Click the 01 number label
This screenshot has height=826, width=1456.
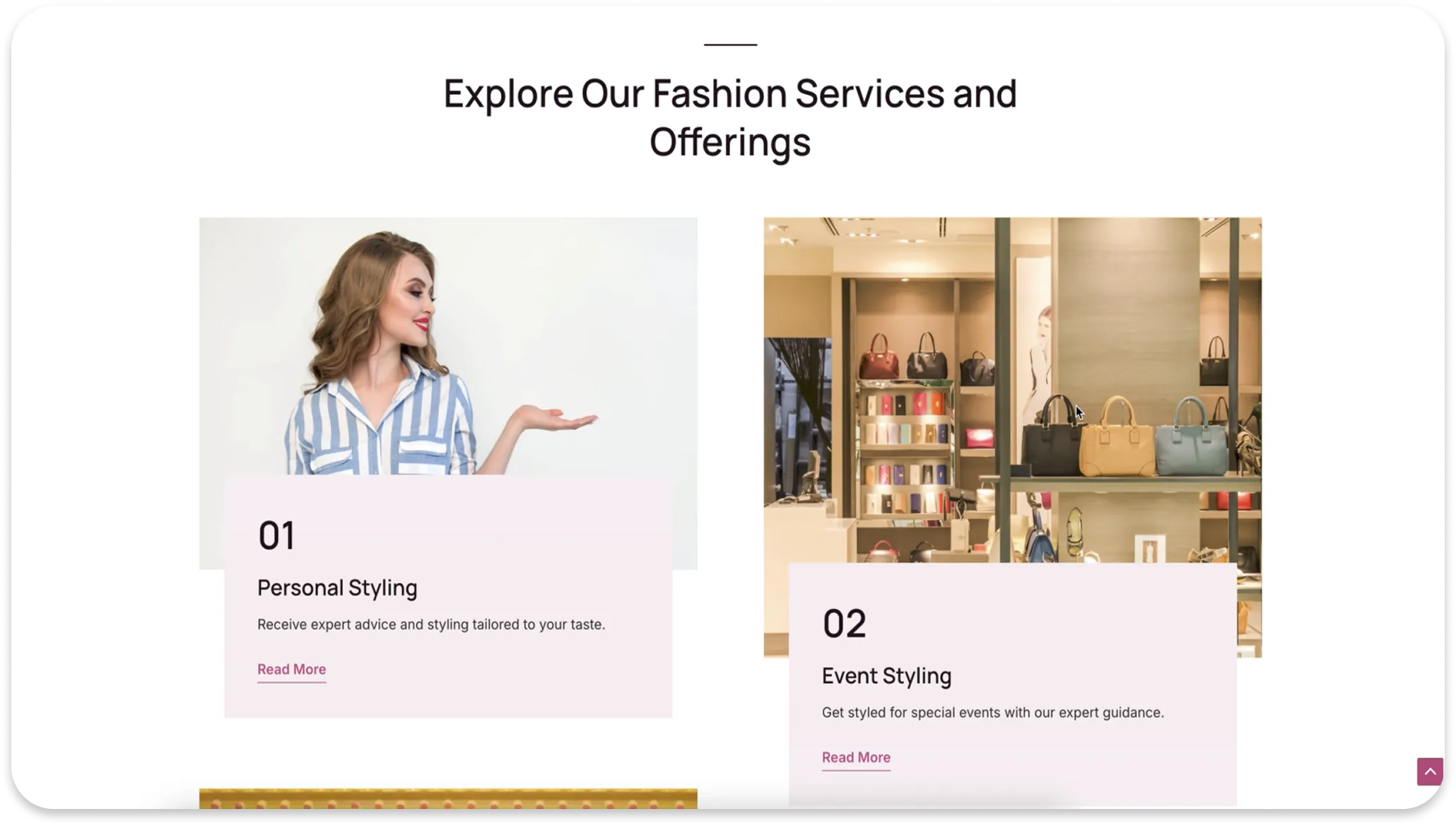(x=276, y=535)
